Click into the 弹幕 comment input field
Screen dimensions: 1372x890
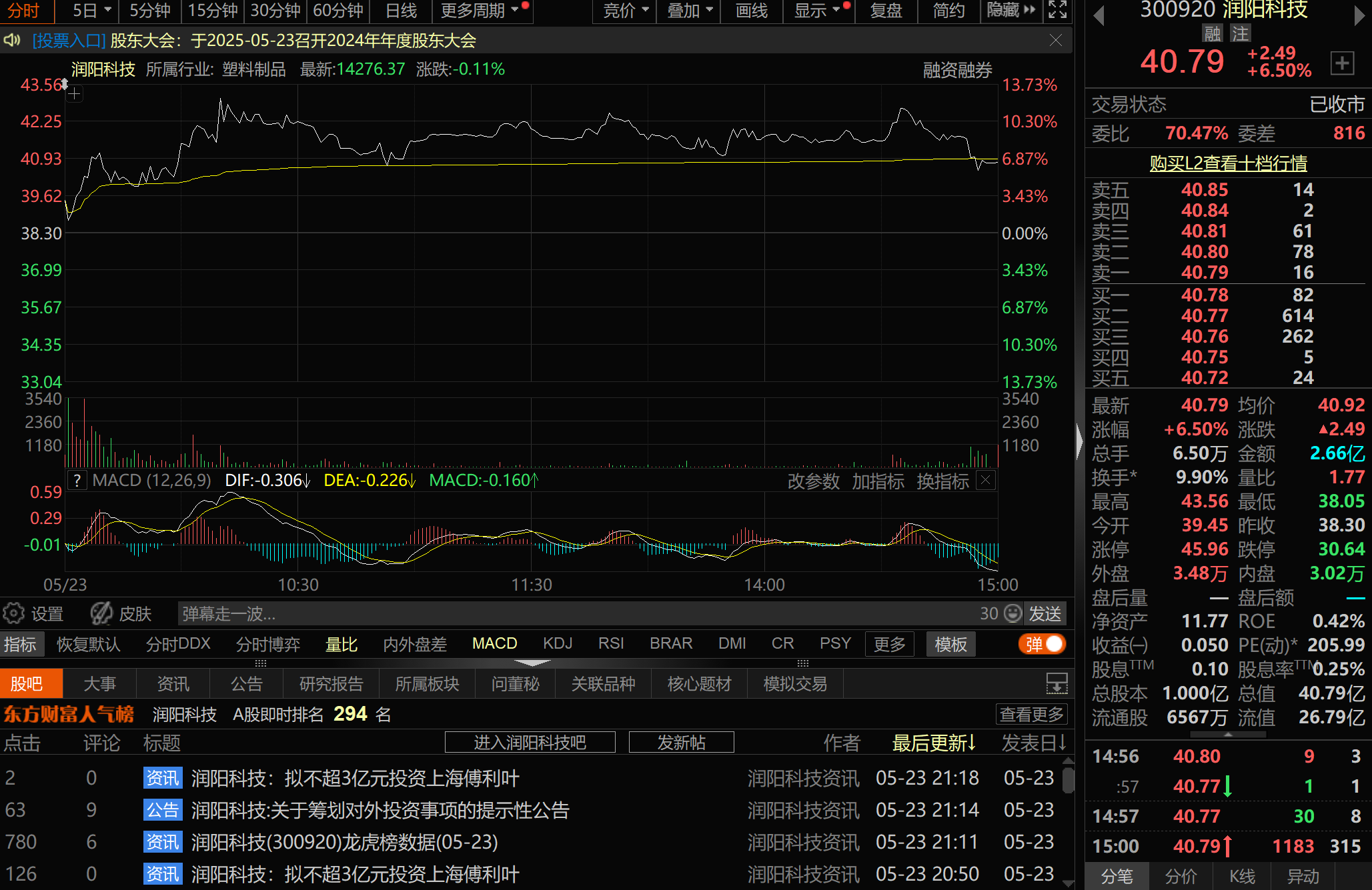tap(577, 613)
